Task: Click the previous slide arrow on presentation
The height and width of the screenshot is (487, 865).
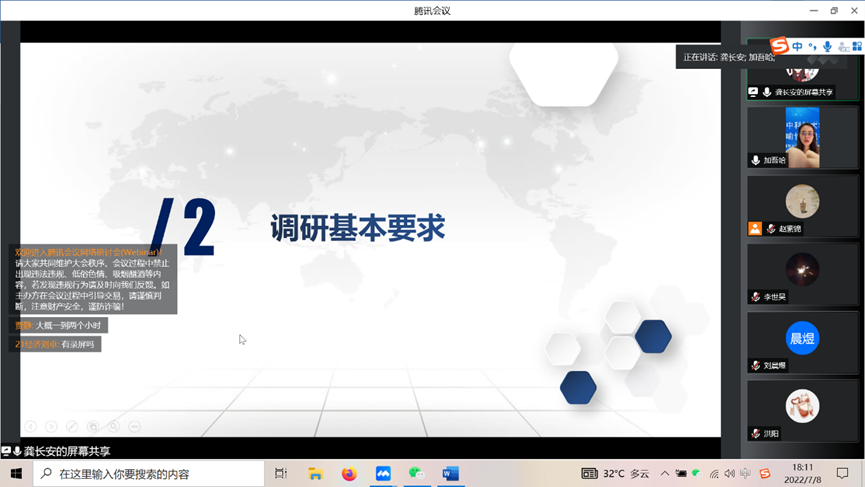Action: [30, 427]
